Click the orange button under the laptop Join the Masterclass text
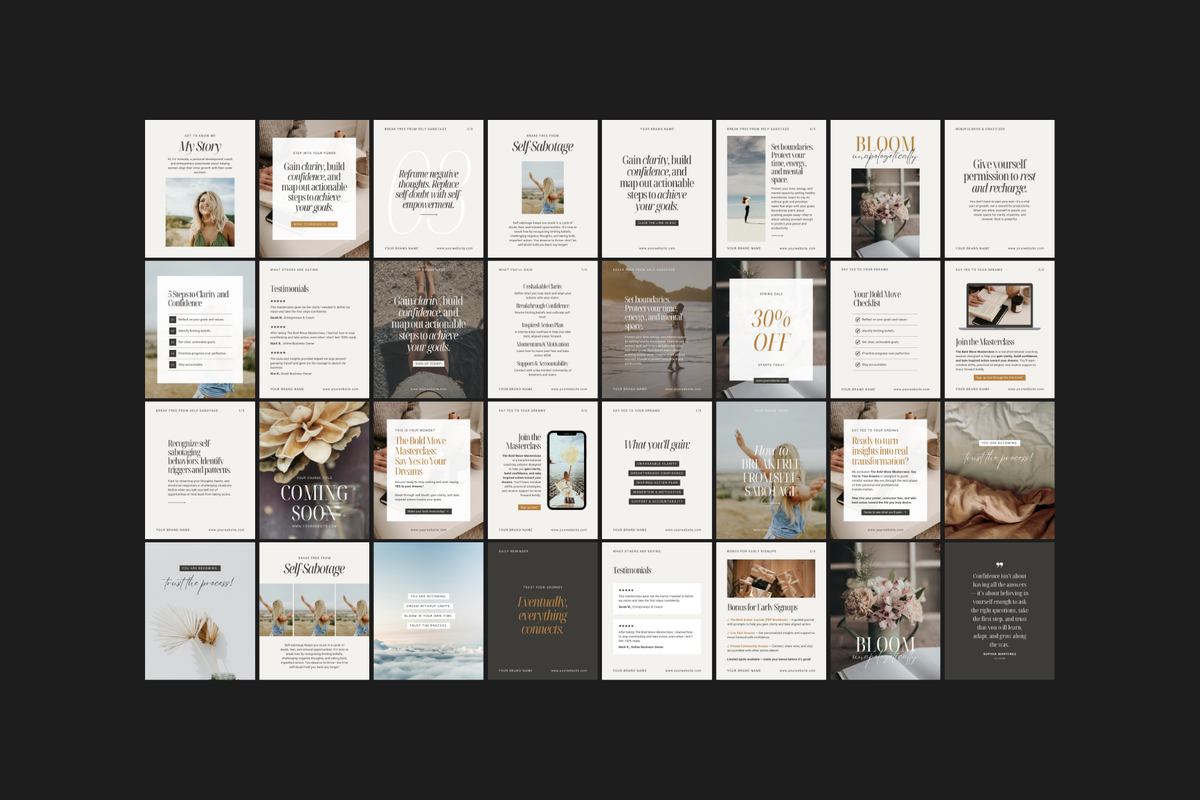The height and width of the screenshot is (800, 1200). coord(998,377)
